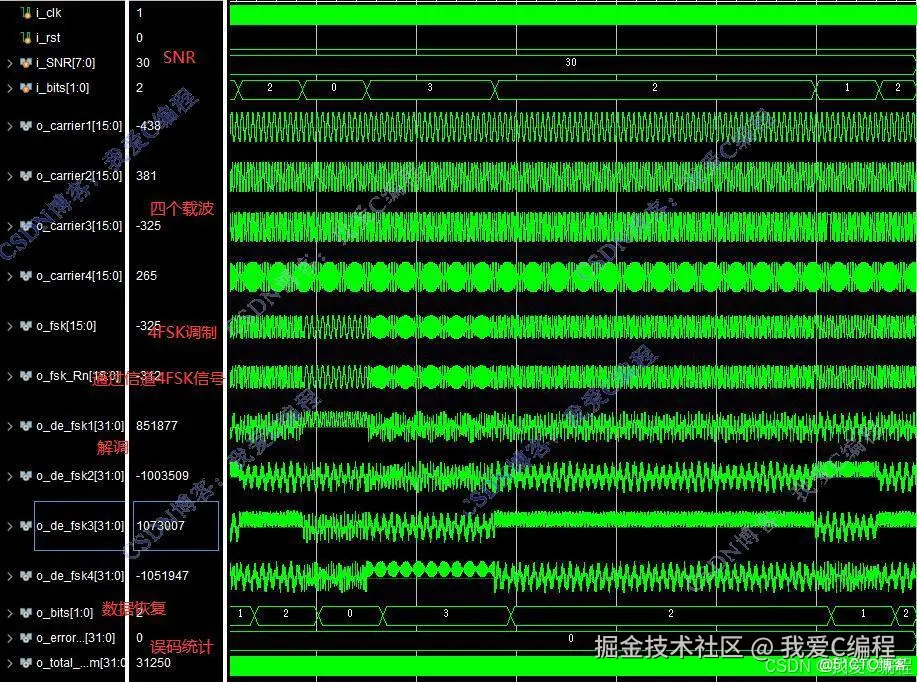Select the o_carrier1[15:0] signal name
The height and width of the screenshot is (682, 917).
point(79,126)
